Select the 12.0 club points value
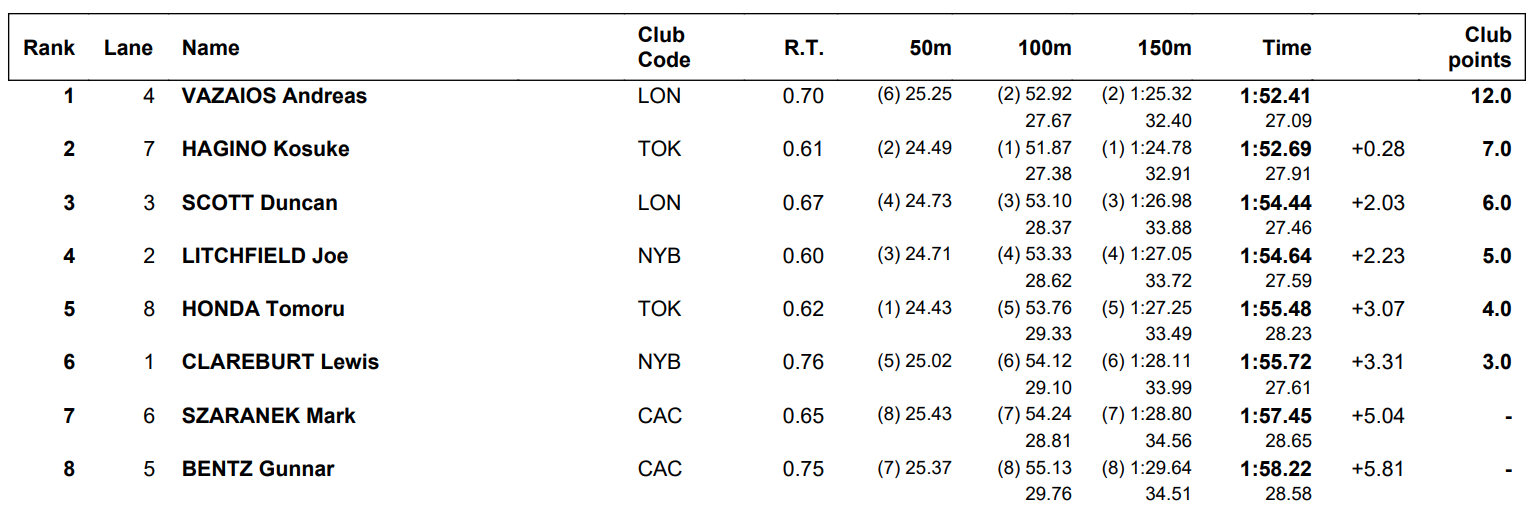 click(1490, 96)
